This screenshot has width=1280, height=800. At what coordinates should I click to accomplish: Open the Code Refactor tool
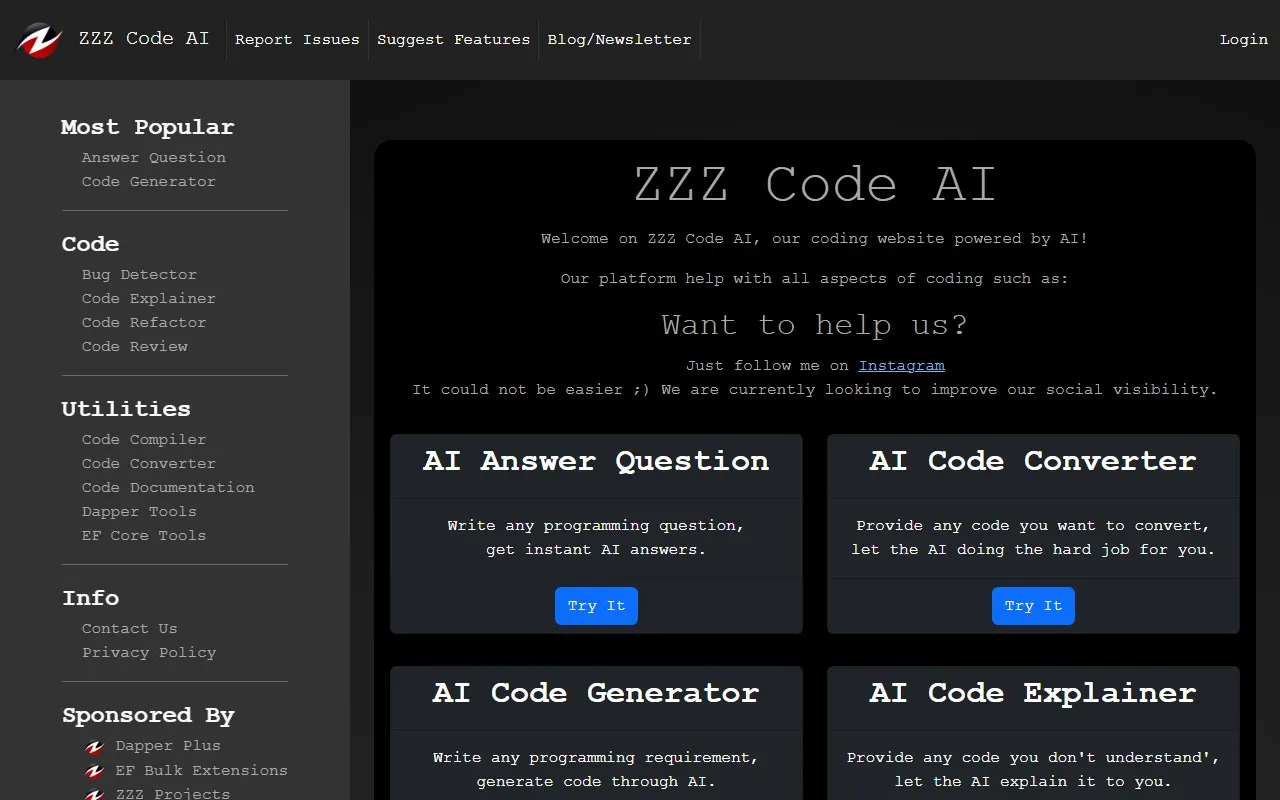pos(143,322)
